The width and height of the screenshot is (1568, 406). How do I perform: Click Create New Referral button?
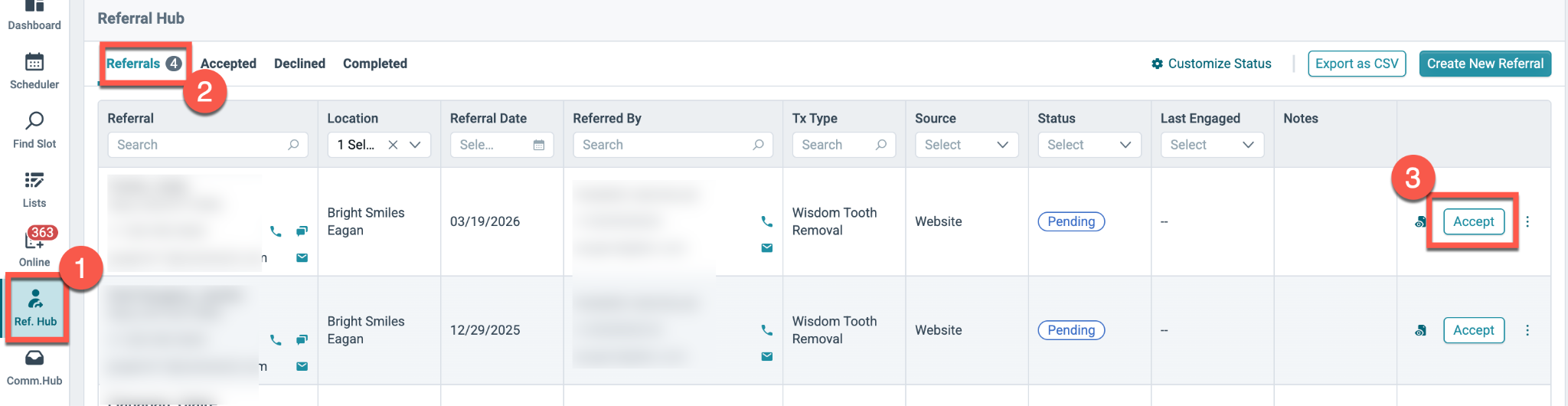(1485, 64)
